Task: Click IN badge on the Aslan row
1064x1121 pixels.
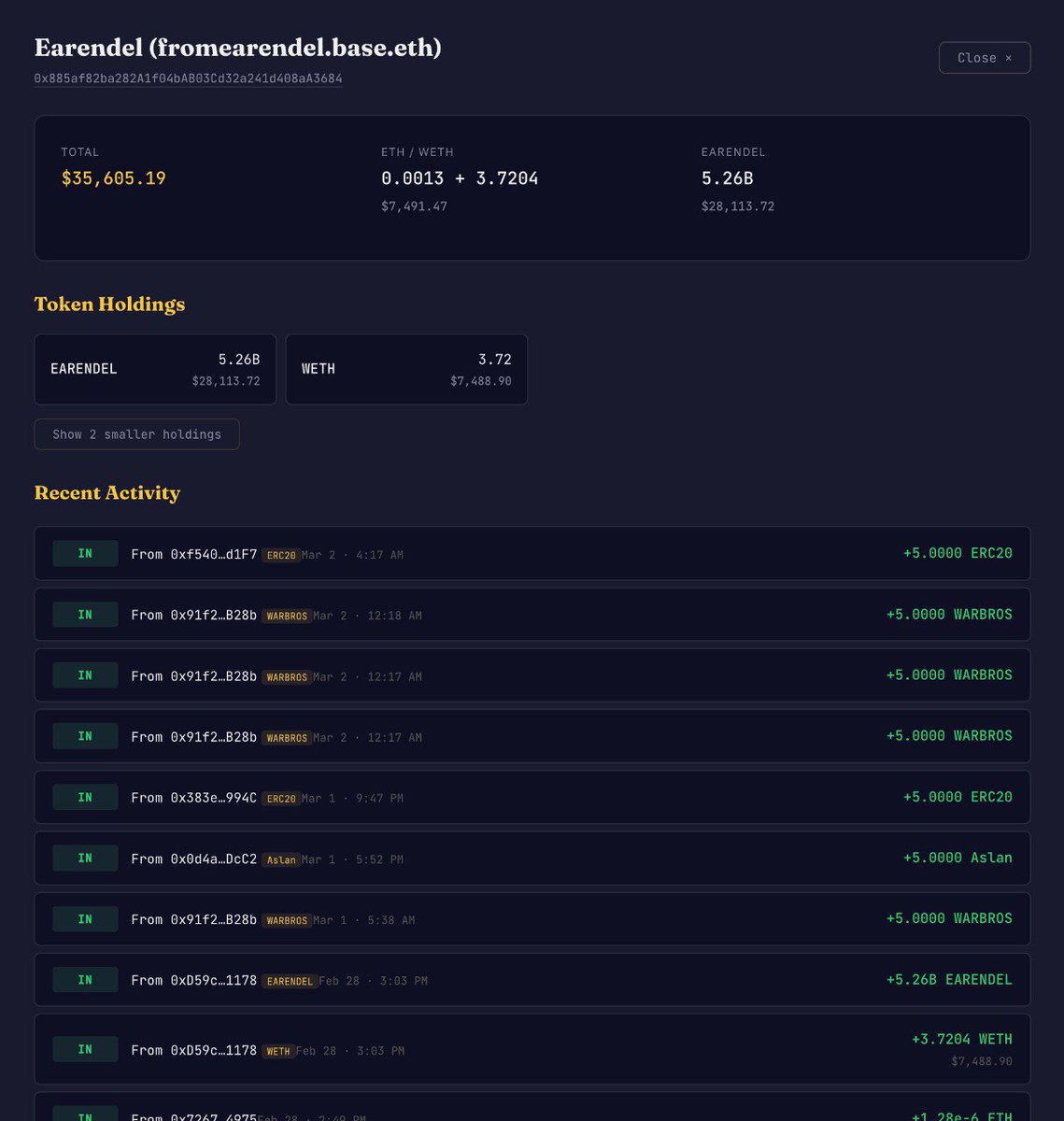Action: coord(85,858)
